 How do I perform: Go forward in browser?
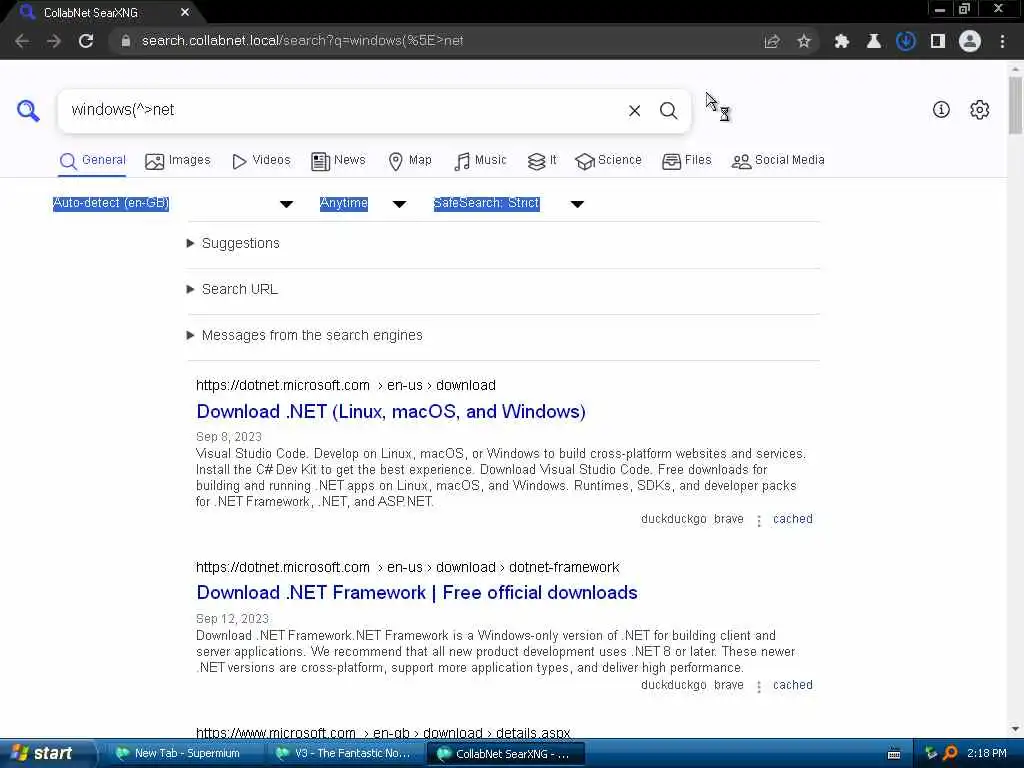tap(54, 41)
